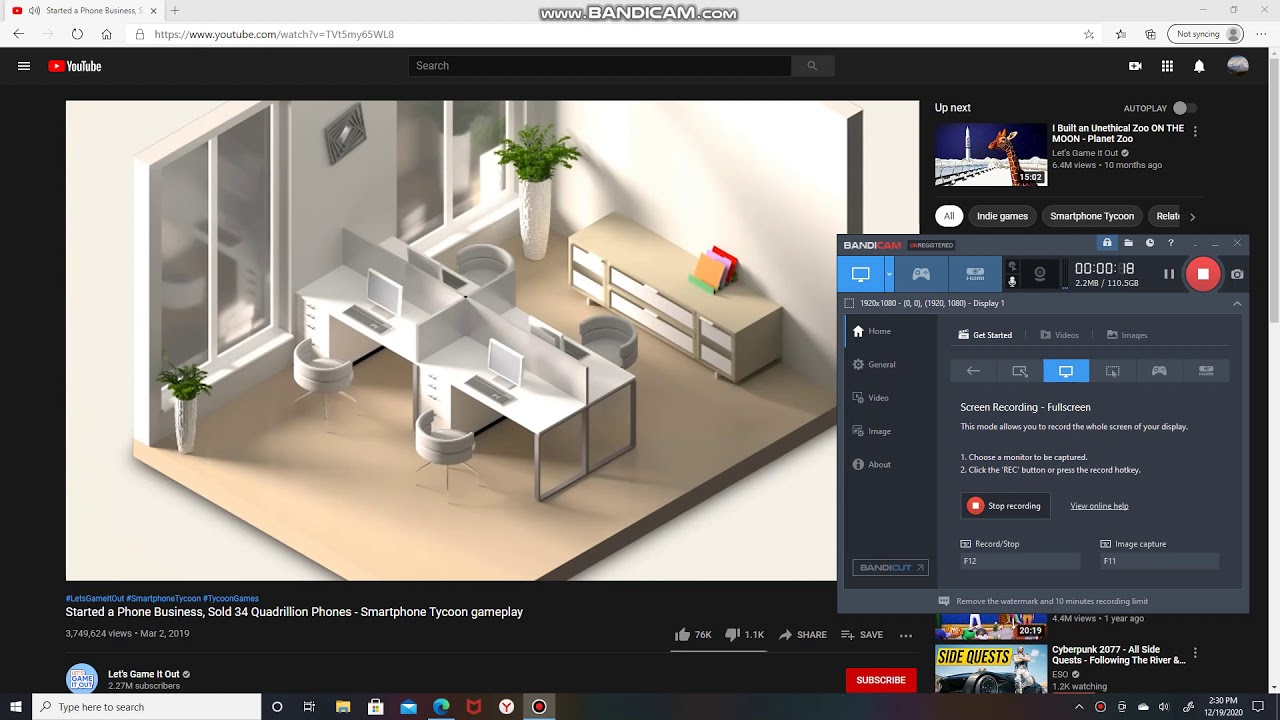Open the YouTube account avatar menu

coord(1238,66)
